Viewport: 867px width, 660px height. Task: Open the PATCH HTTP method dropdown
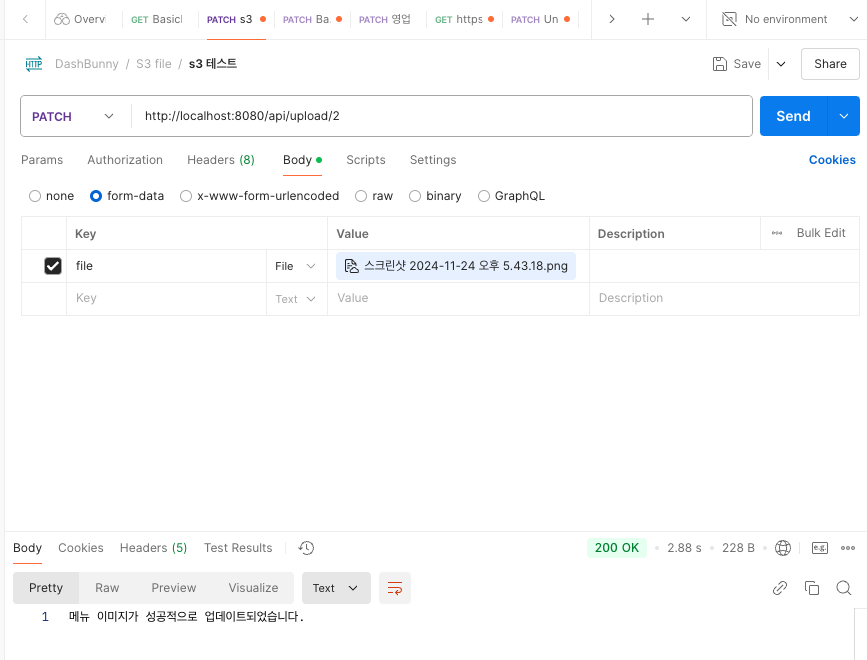coord(74,116)
